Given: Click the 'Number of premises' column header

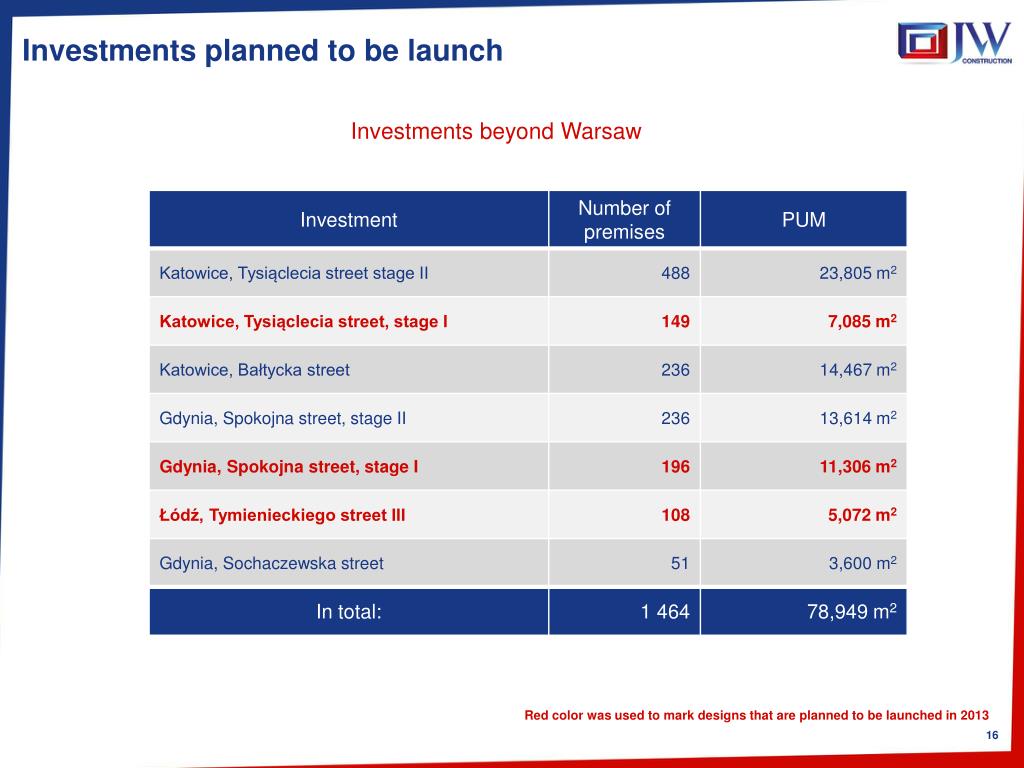Looking at the screenshot, I should 624,220.
